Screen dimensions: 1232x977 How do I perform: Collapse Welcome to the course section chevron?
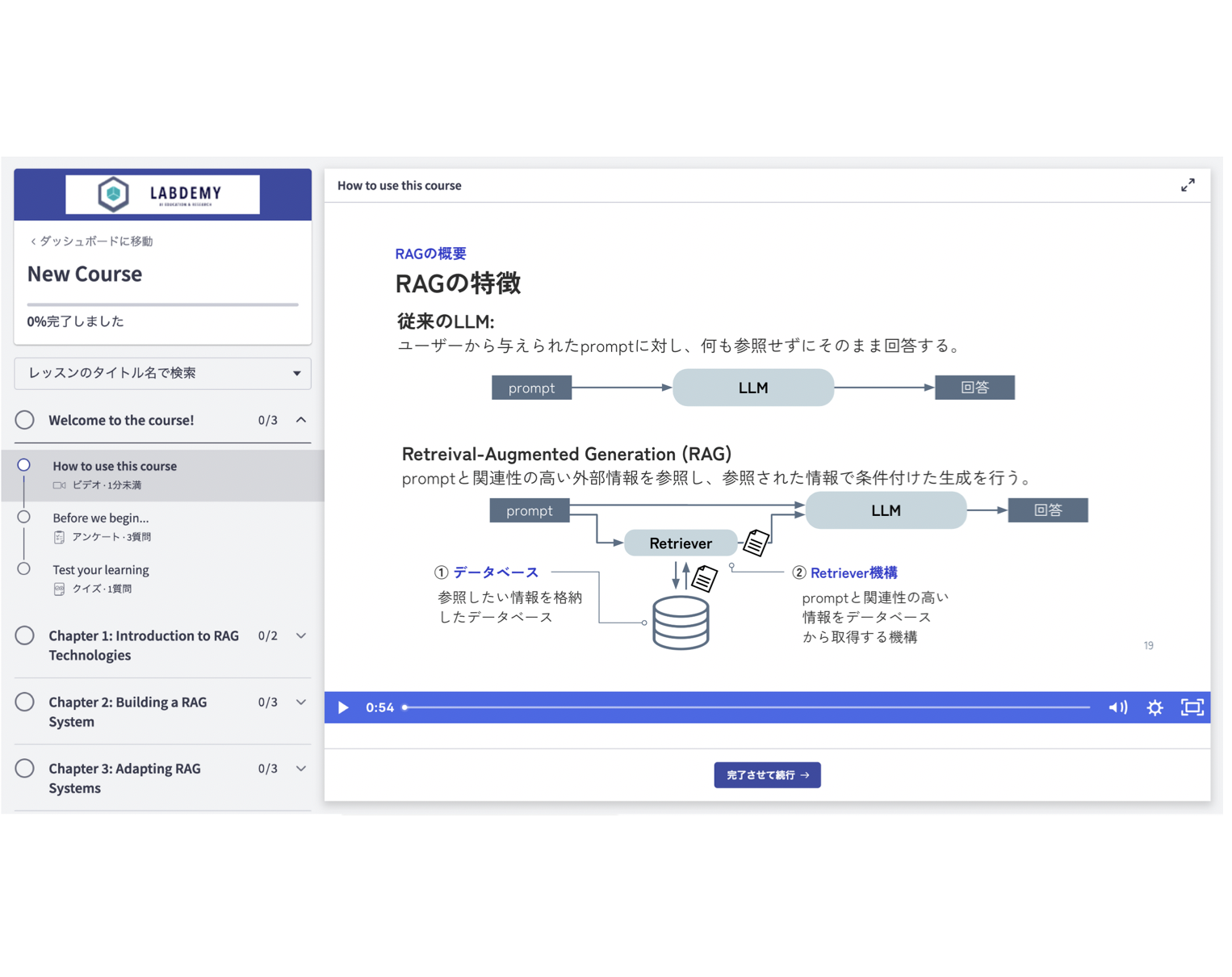301,420
